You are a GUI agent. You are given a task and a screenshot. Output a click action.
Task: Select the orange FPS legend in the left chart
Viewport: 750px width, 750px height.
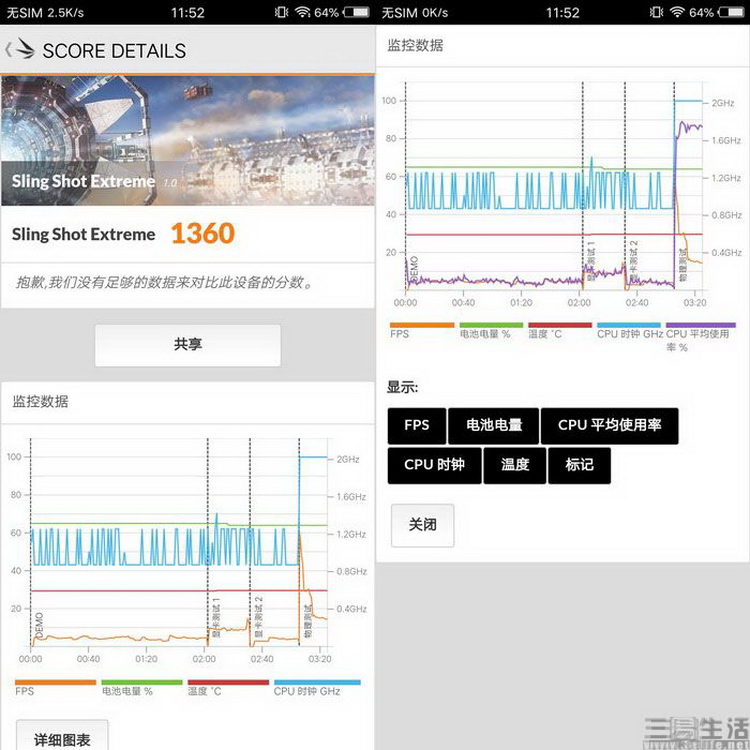55,688
